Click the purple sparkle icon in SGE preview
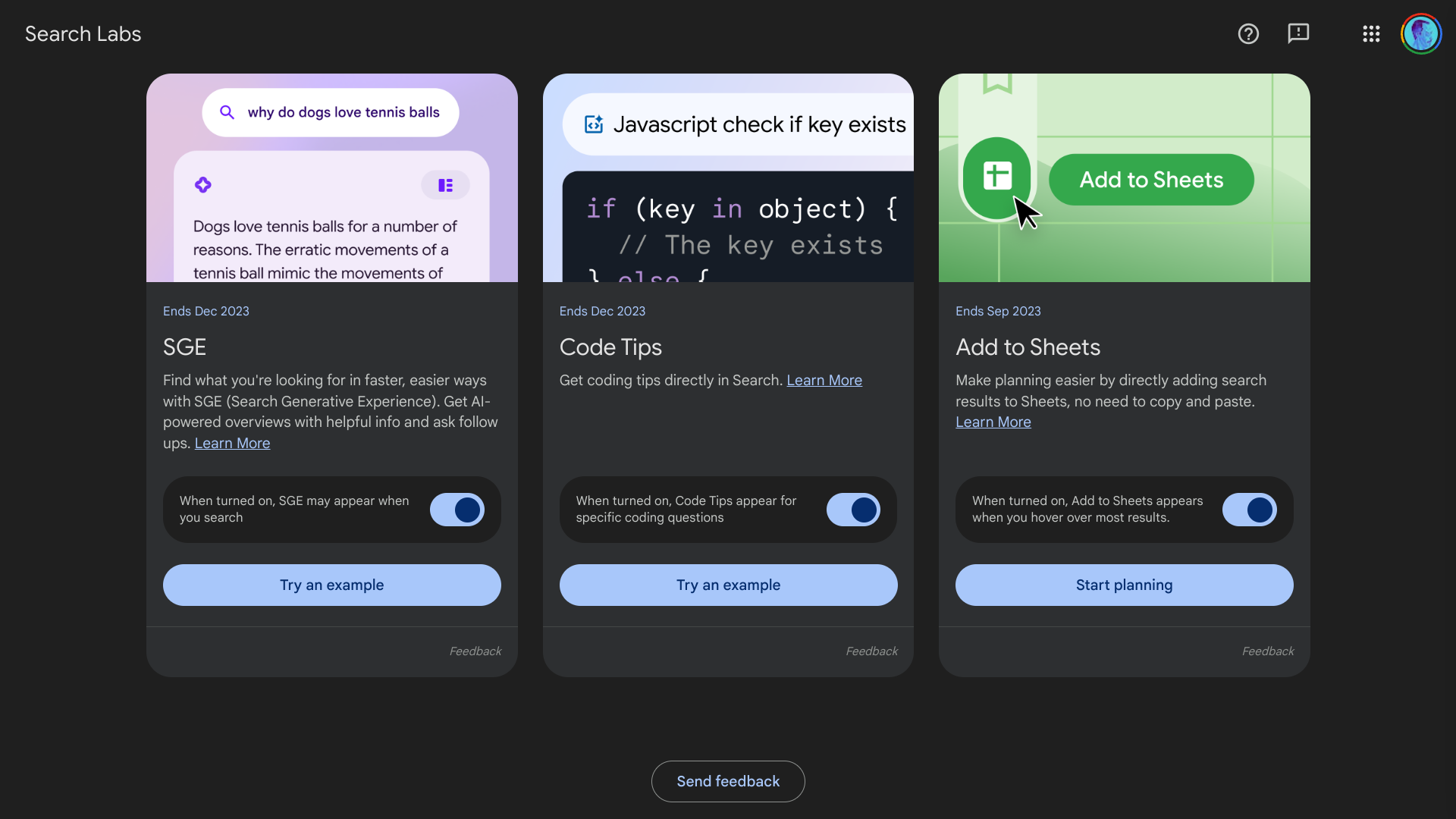1456x819 pixels. (x=202, y=185)
